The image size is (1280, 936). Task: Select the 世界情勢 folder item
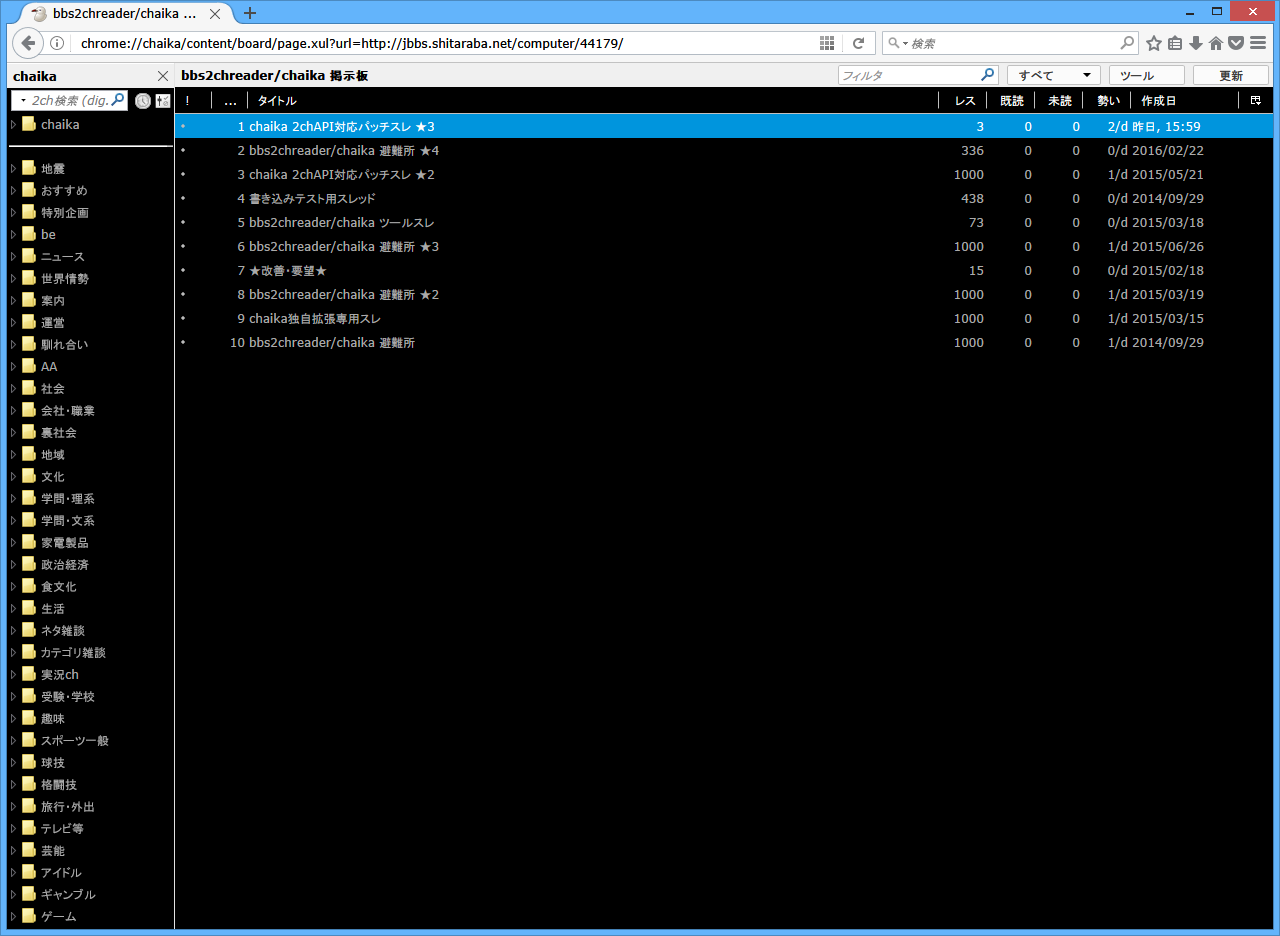click(x=65, y=278)
